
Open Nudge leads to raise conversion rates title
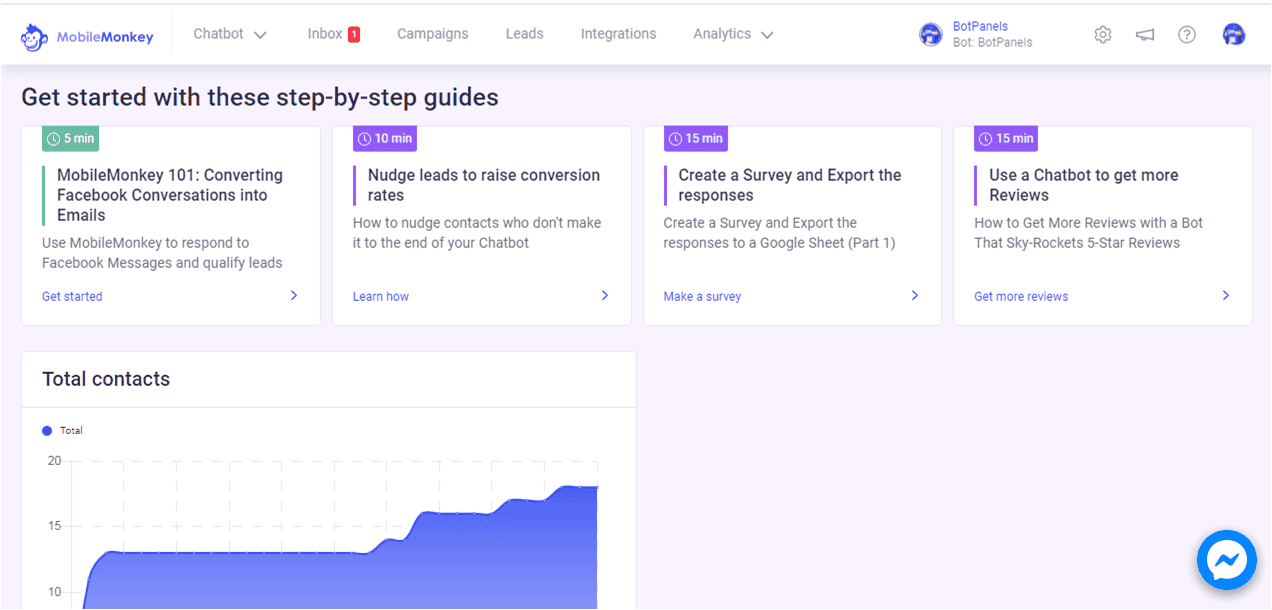coord(484,185)
